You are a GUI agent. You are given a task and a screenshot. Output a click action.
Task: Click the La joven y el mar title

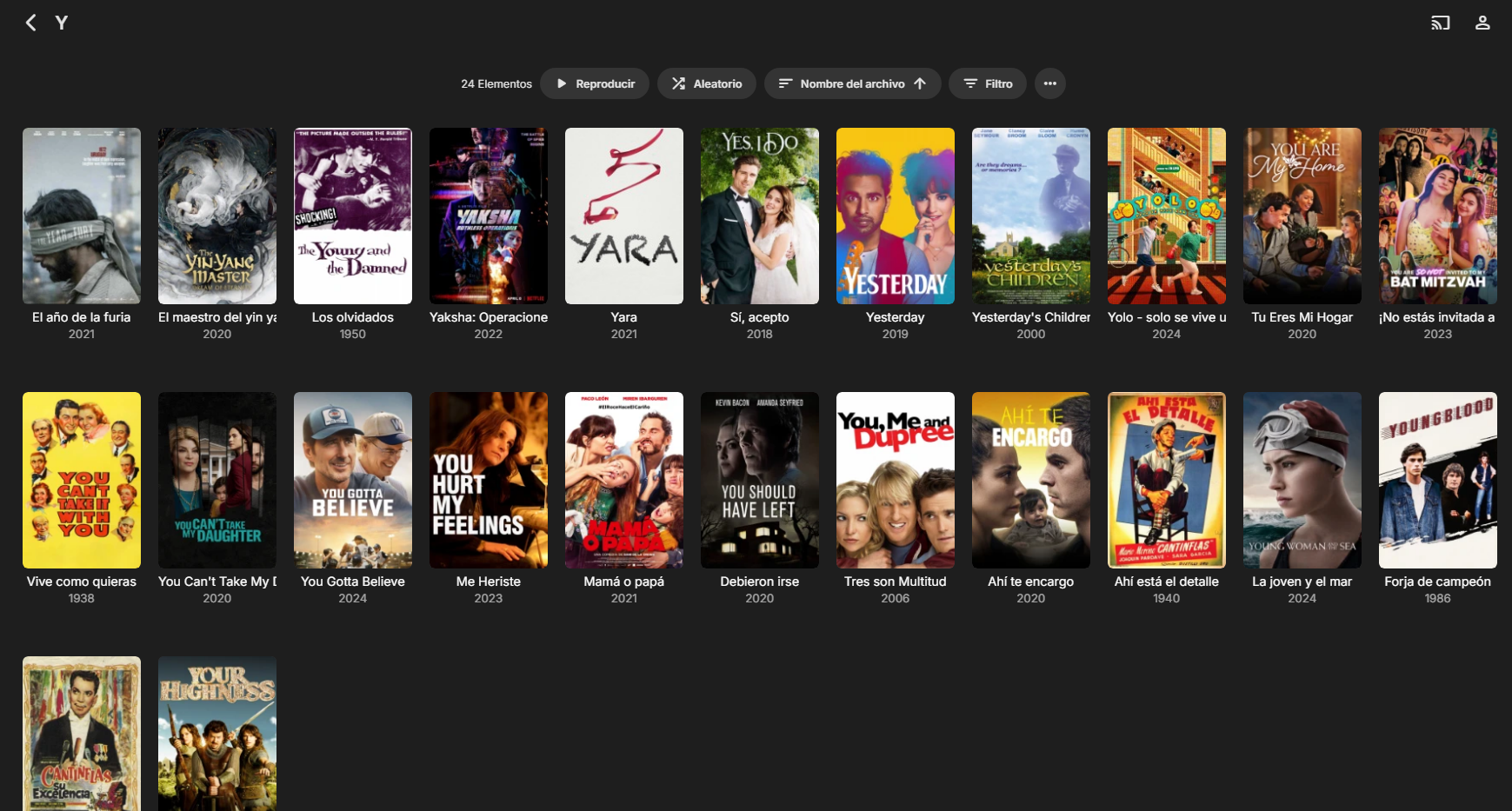click(1302, 582)
